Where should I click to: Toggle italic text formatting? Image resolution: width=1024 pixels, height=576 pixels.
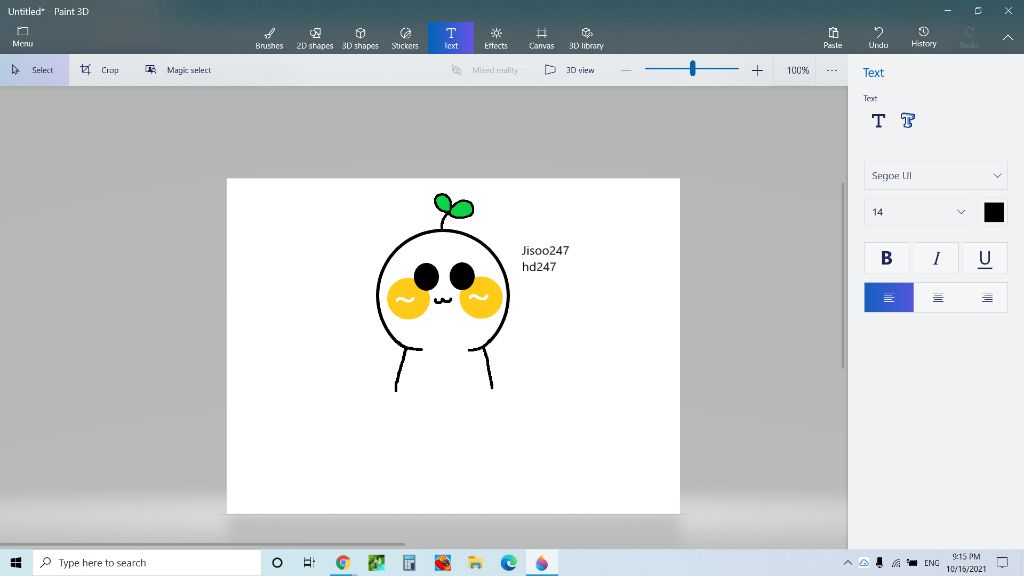pos(936,258)
